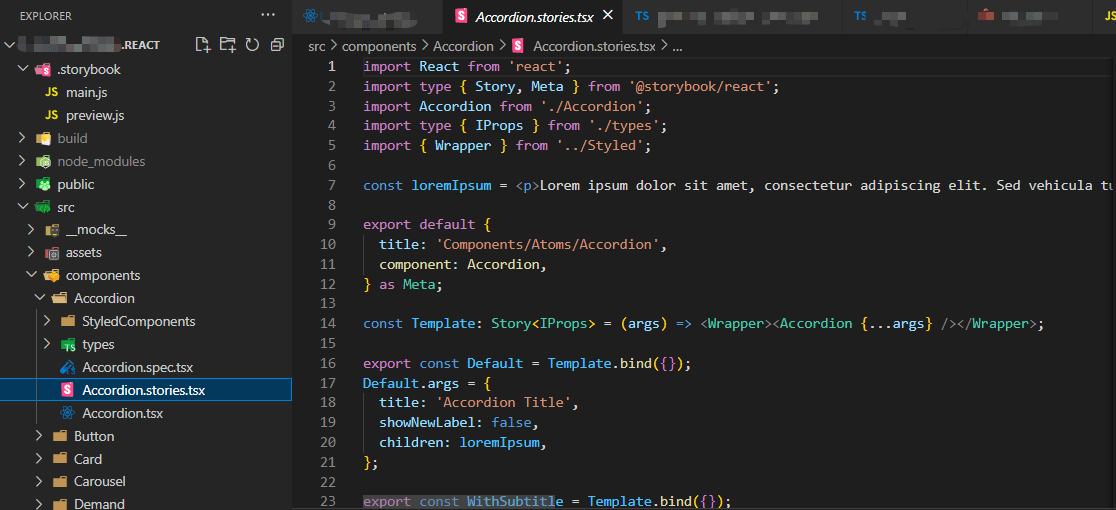Image resolution: width=1116 pixels, height=510 pixels.
Task: Click the 'loremIpsum' constant on line 7
Action: click(451, 186)
